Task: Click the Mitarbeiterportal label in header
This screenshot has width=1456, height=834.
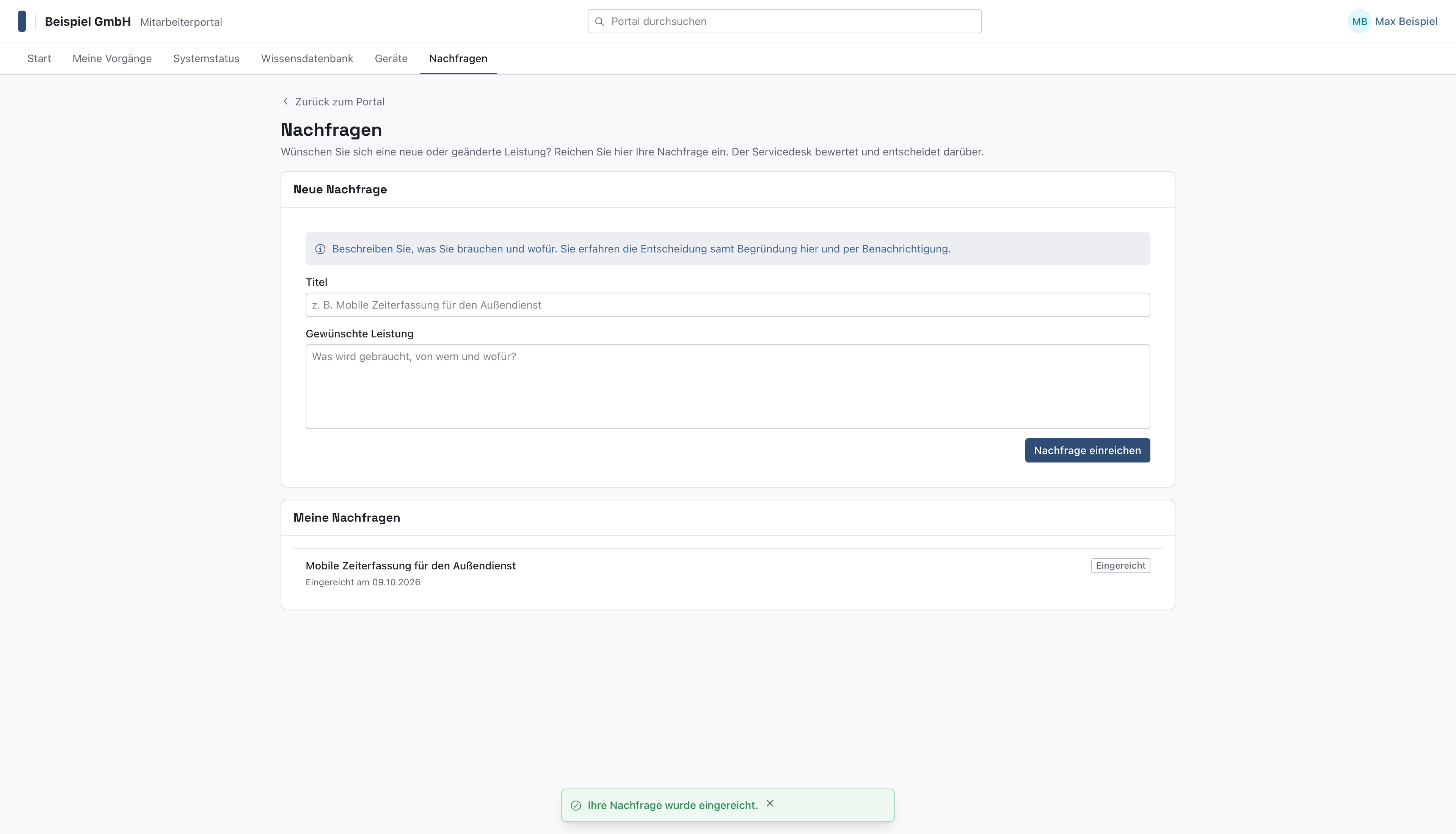Action: click(x=181, y=22)
